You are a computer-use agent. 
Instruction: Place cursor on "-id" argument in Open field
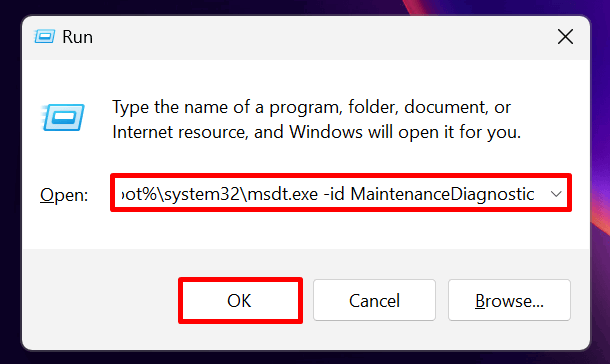334,194
